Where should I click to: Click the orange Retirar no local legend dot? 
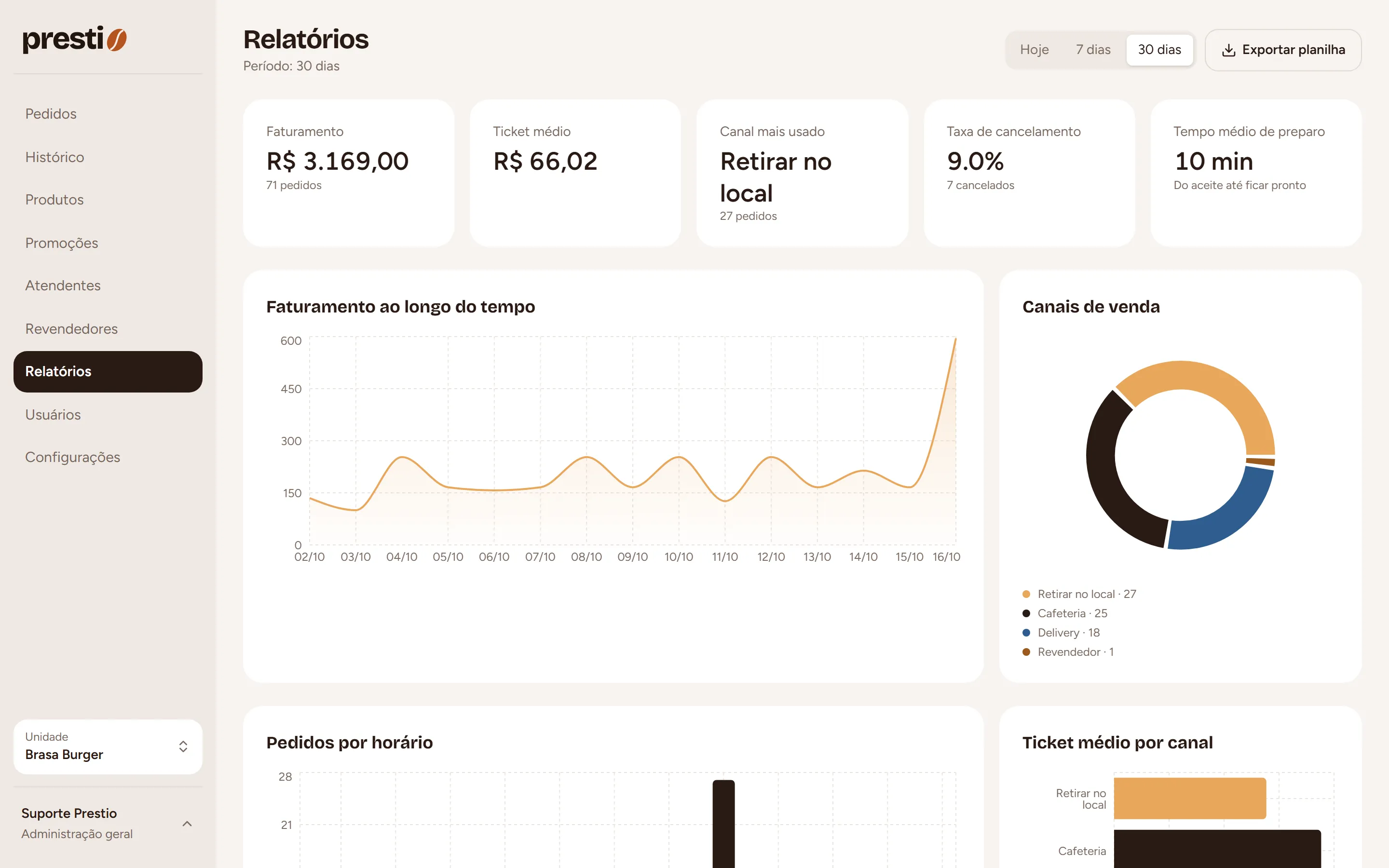1026,594
